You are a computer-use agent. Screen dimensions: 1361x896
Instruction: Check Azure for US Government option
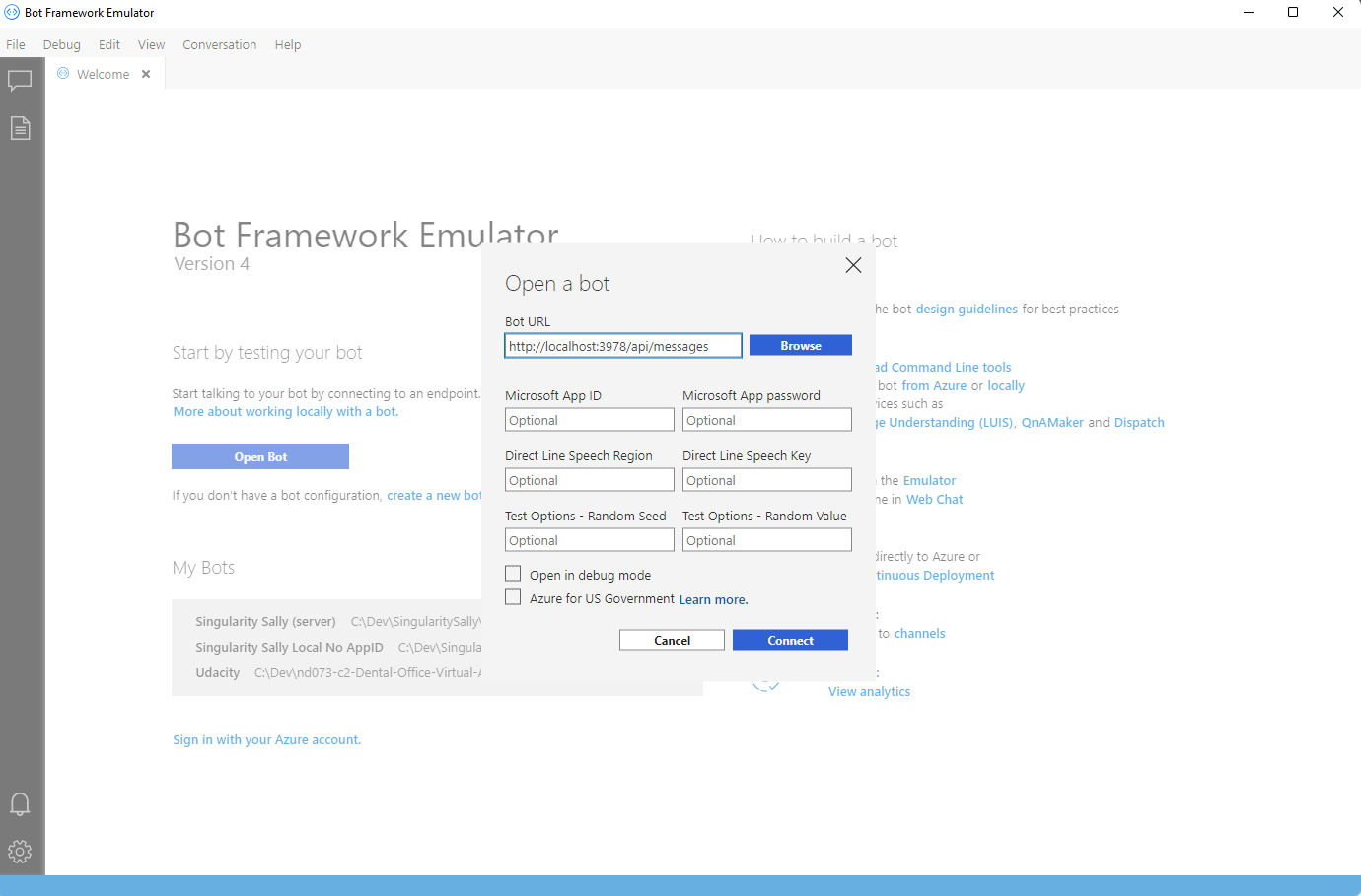513,597
